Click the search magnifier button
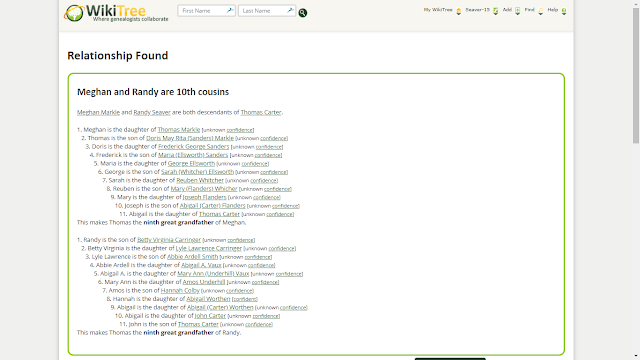This screenshot has width=640, height=360. pyautogui.click(x=302, y=13)
